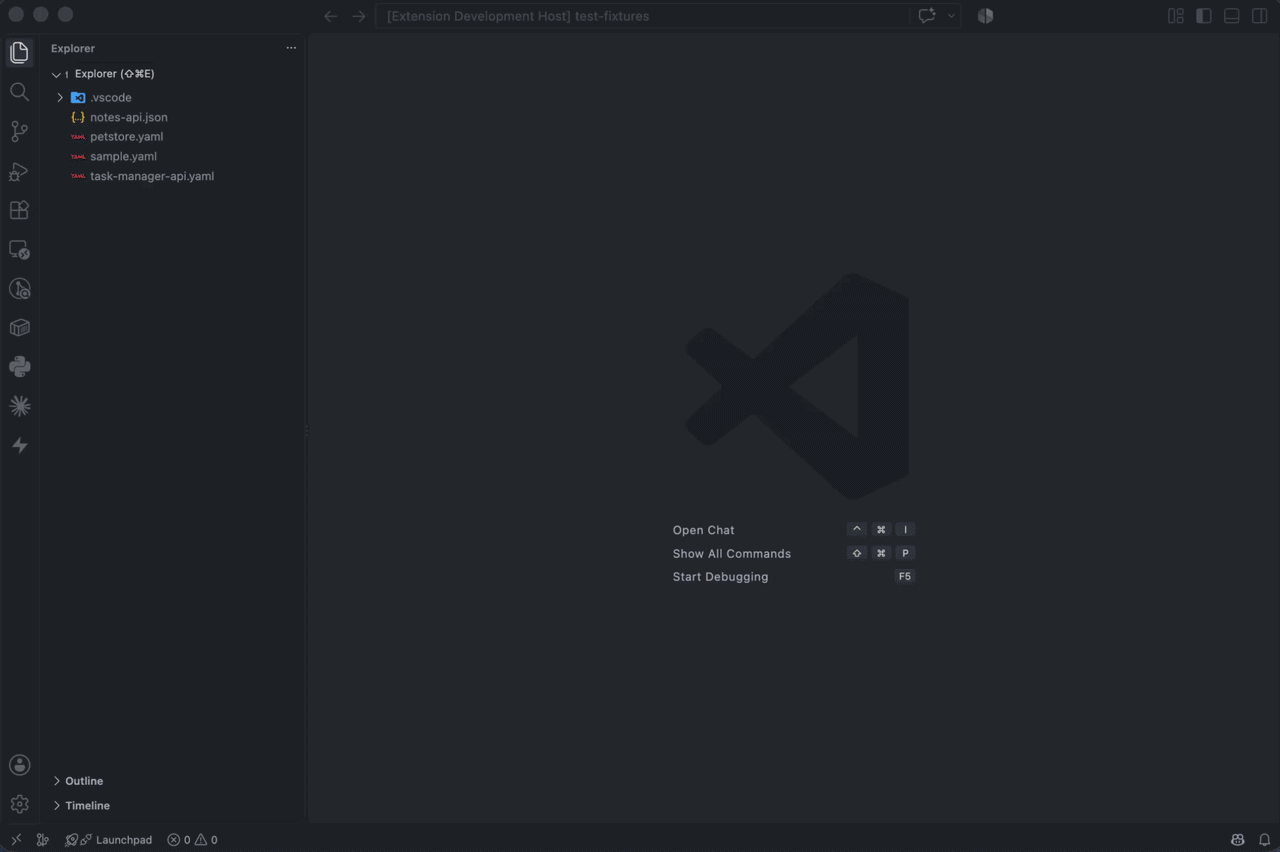Viewport: 1280px width, 852px height.
Task: Open the Explorer view in activity bar
Action: click(x=19, y=53)
